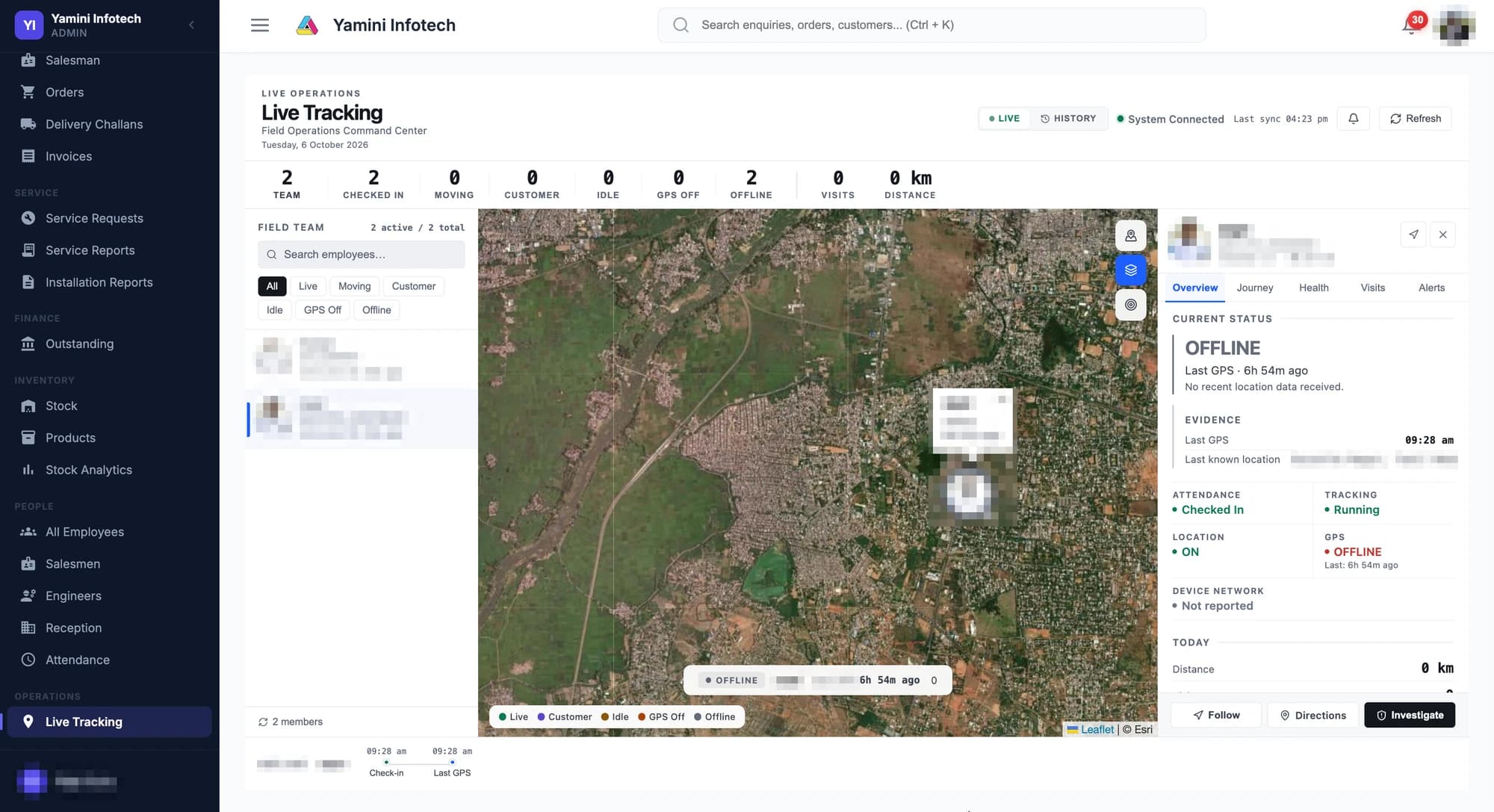The image size is (1494, 812).
Task: Open Installation Reports in sidebar
Action: (110, 283)
